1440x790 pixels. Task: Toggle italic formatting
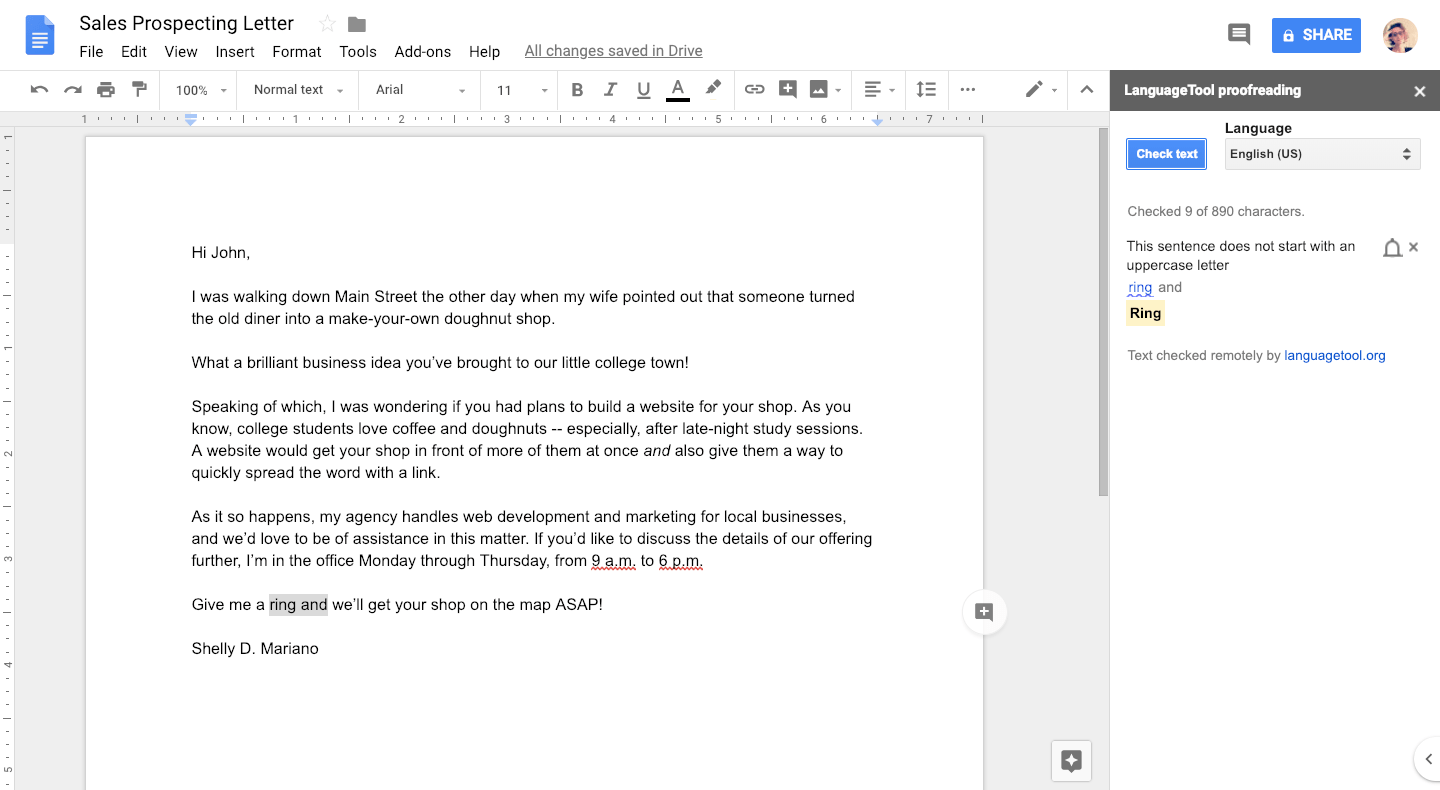pyautogui.click(x=611, y=90)
